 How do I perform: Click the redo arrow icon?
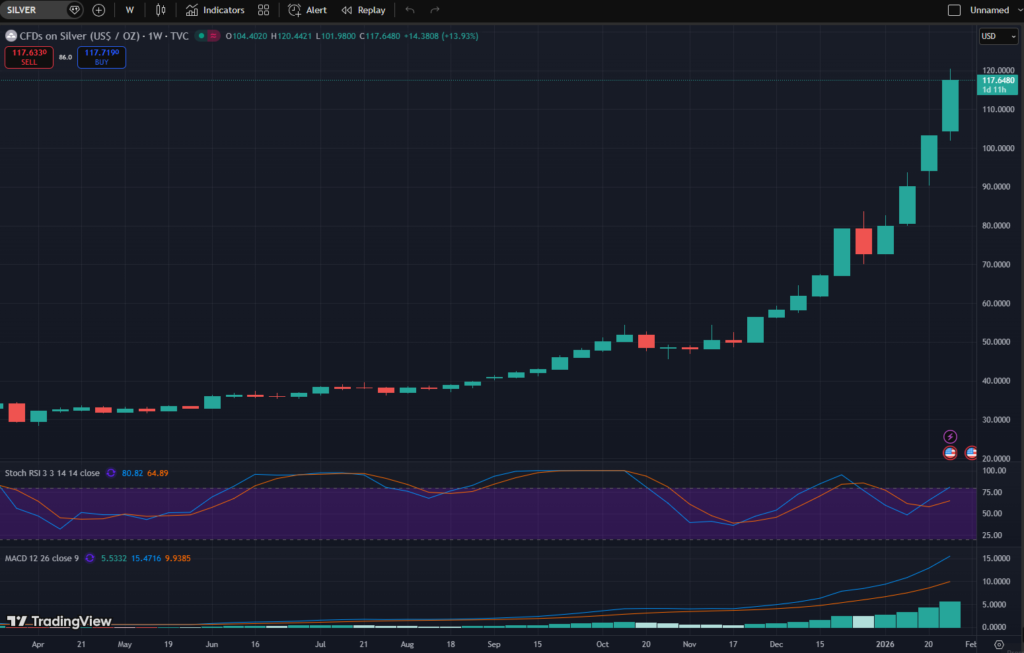pos(435,10)
